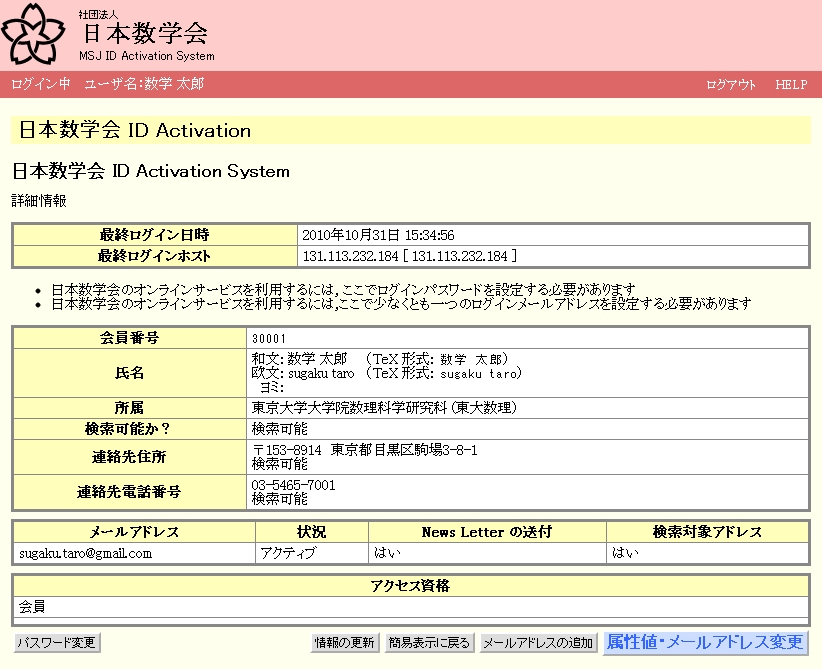Screen dimensions: 822x669
Task: Click the last login date 2010年10月31日 value
Action: (378, 235)
